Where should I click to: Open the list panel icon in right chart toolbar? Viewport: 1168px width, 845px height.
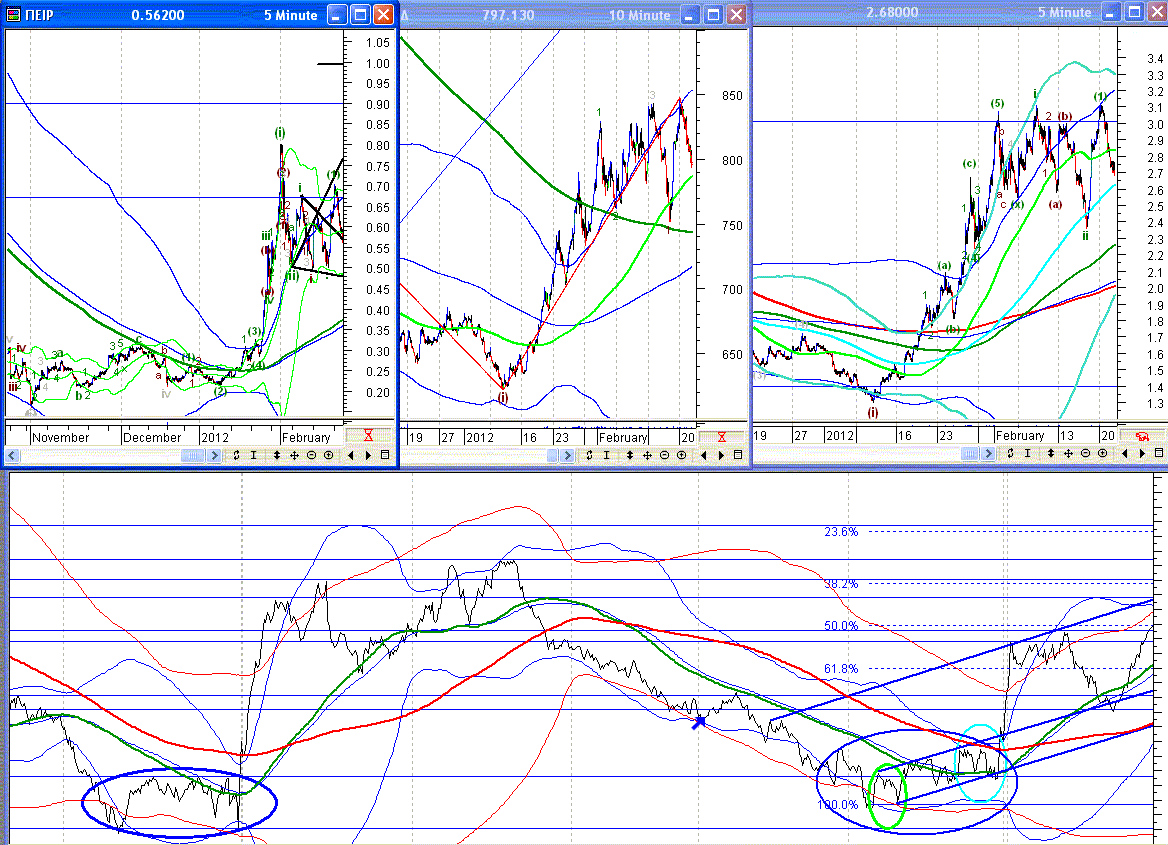[x=1159, y=453]
